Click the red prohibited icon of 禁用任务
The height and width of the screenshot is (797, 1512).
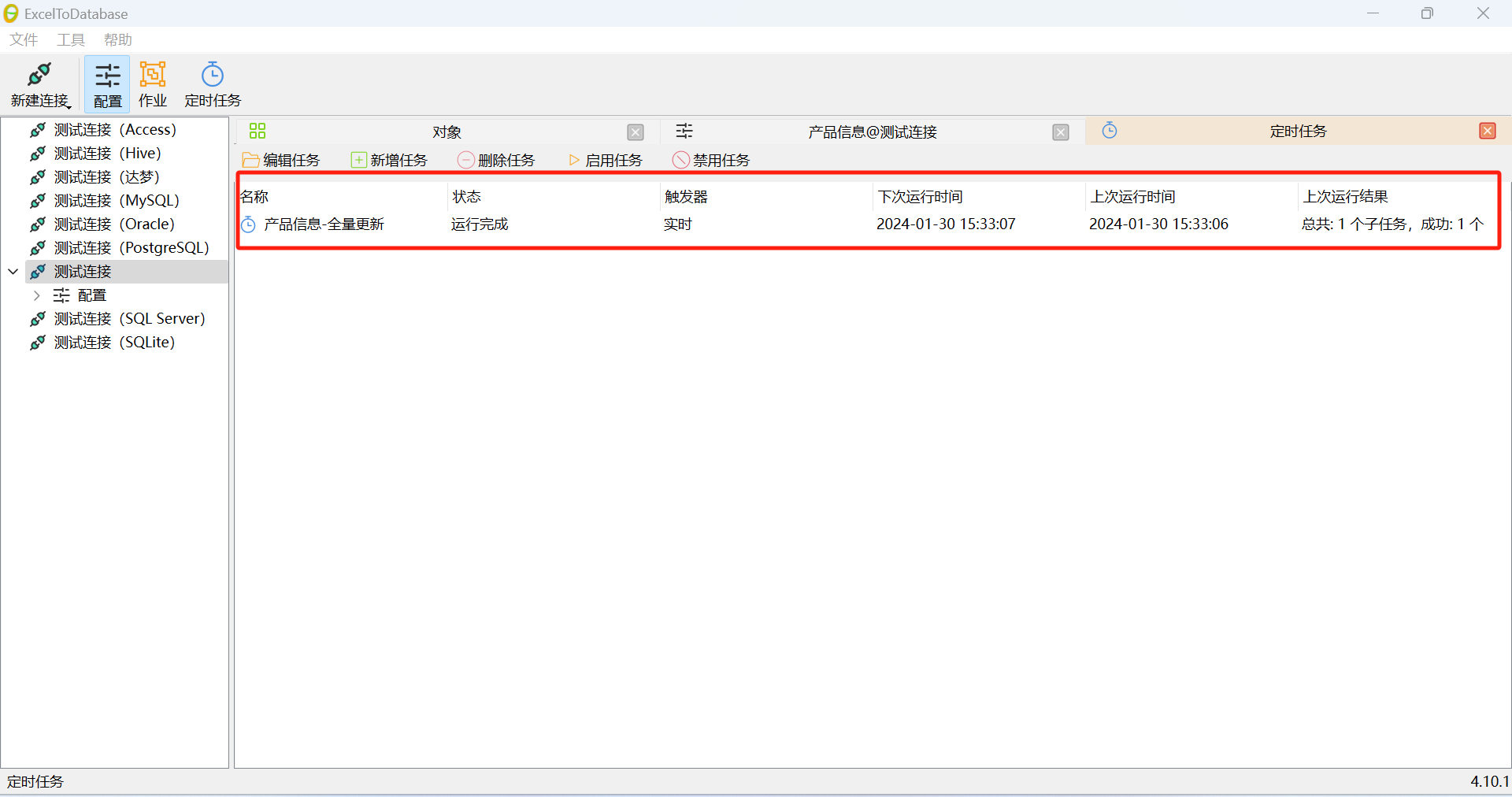point(681,160)
